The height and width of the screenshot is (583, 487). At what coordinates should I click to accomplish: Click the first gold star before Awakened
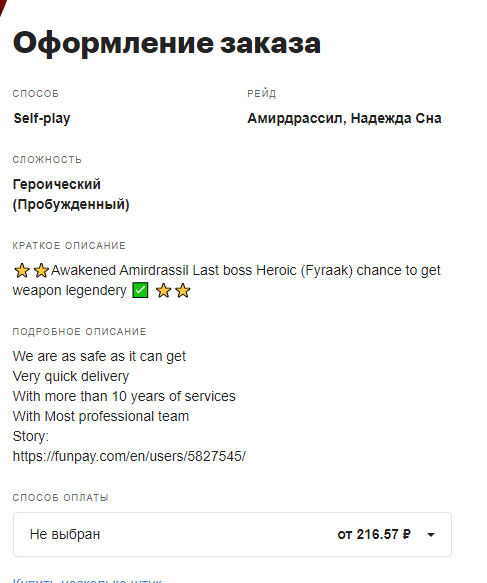22,271
